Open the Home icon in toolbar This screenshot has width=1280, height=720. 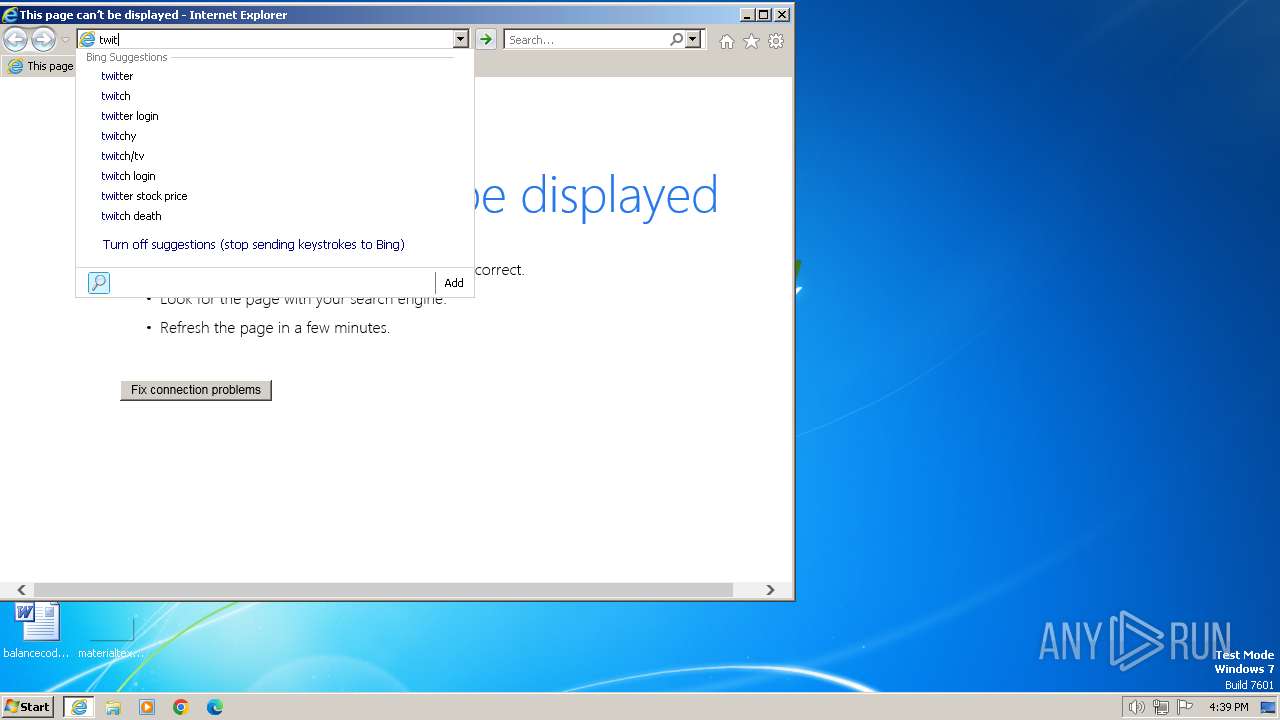(x=727, y=41)
